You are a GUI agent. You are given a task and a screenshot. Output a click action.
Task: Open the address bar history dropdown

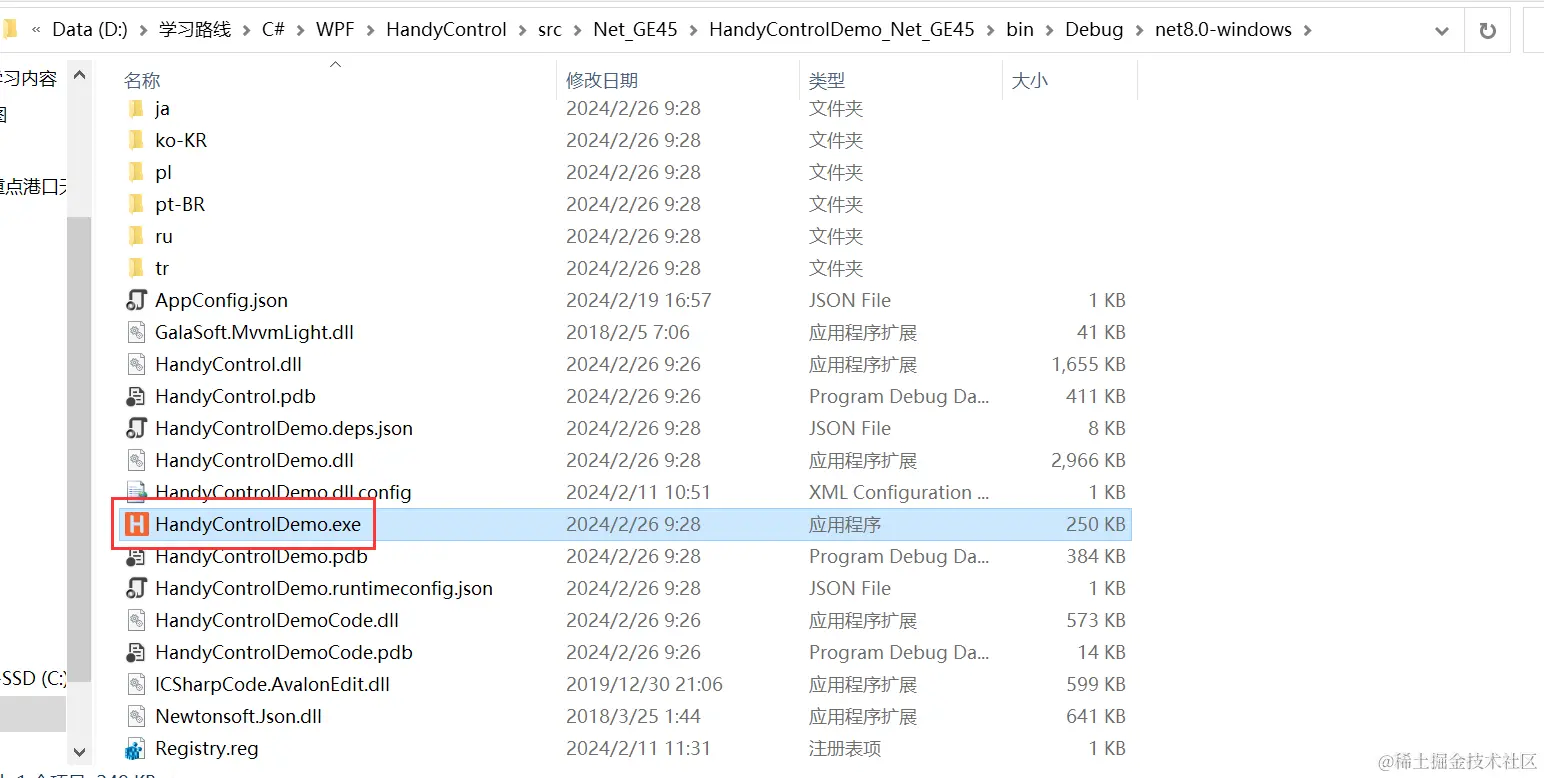(1442, 30)
